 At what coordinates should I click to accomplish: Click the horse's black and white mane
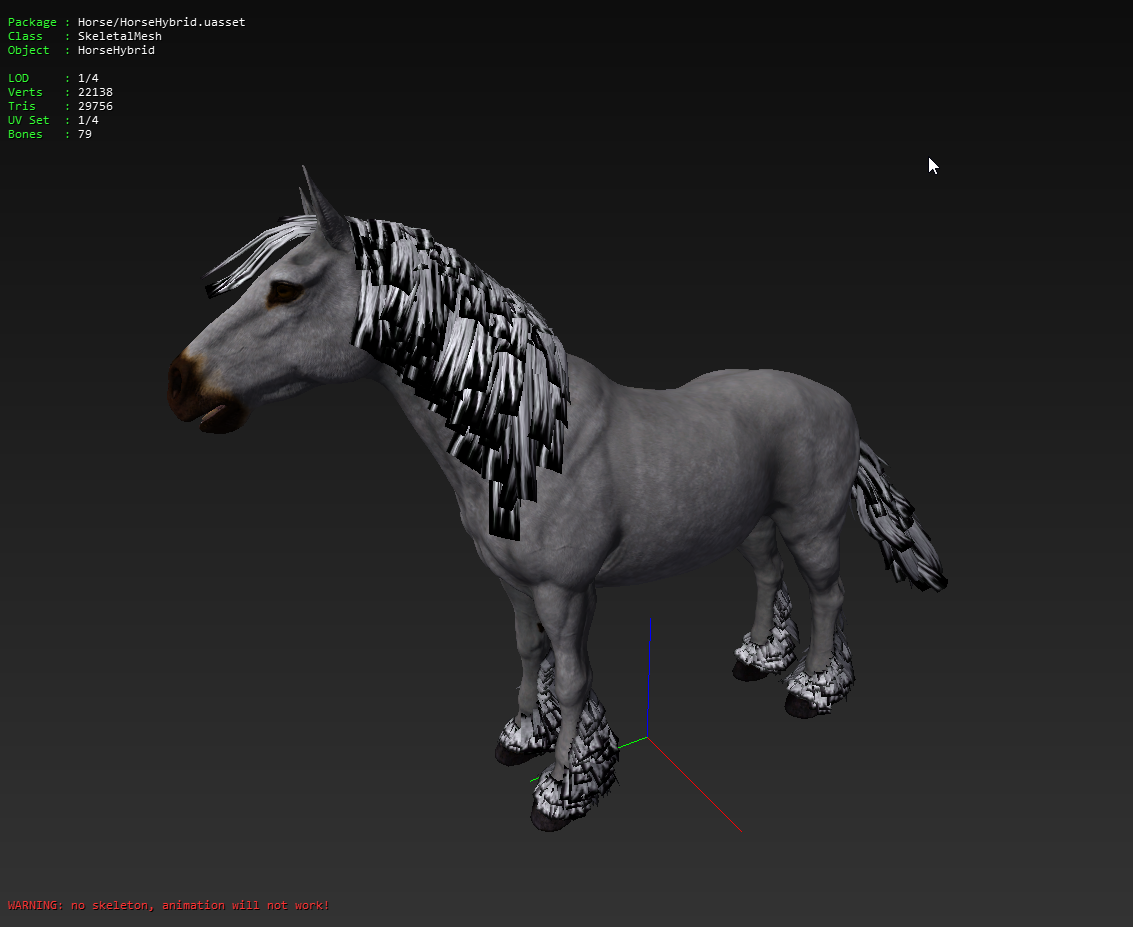pyautogui.click(x=470, y=350)
